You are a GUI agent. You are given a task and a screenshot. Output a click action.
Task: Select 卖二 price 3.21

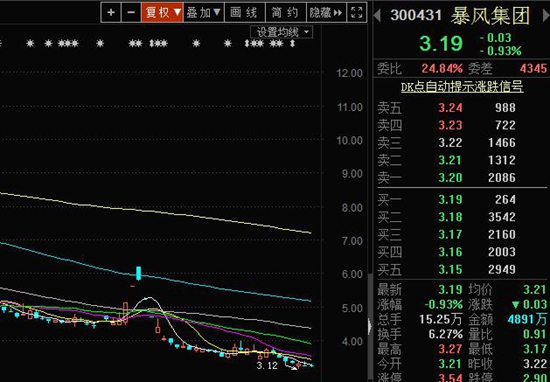(x=450, y=160)
